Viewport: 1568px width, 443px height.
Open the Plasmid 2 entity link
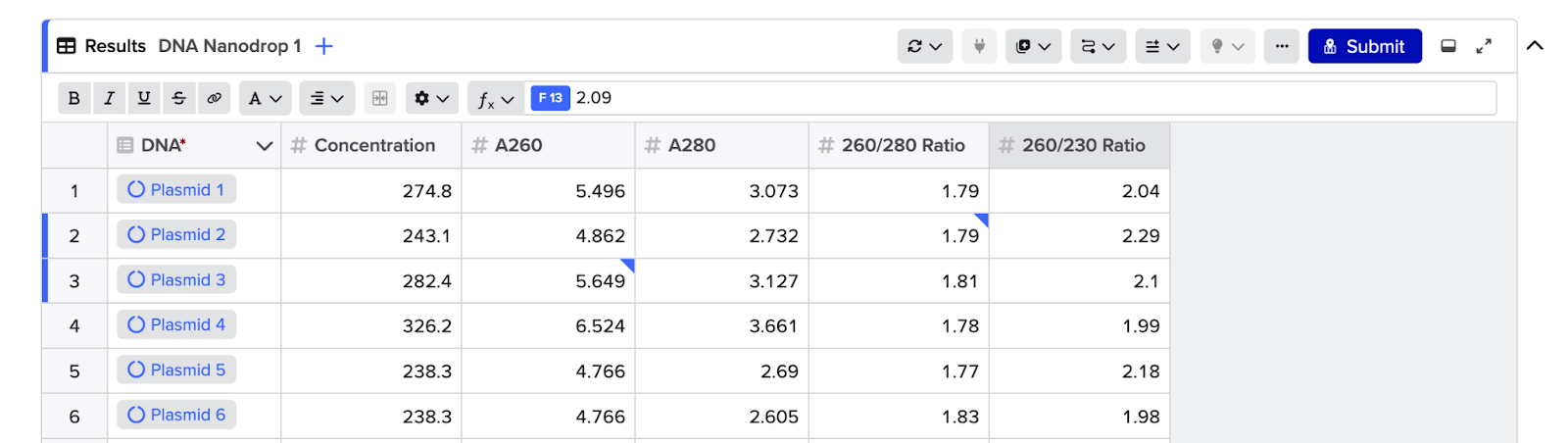tap(176, 235)
